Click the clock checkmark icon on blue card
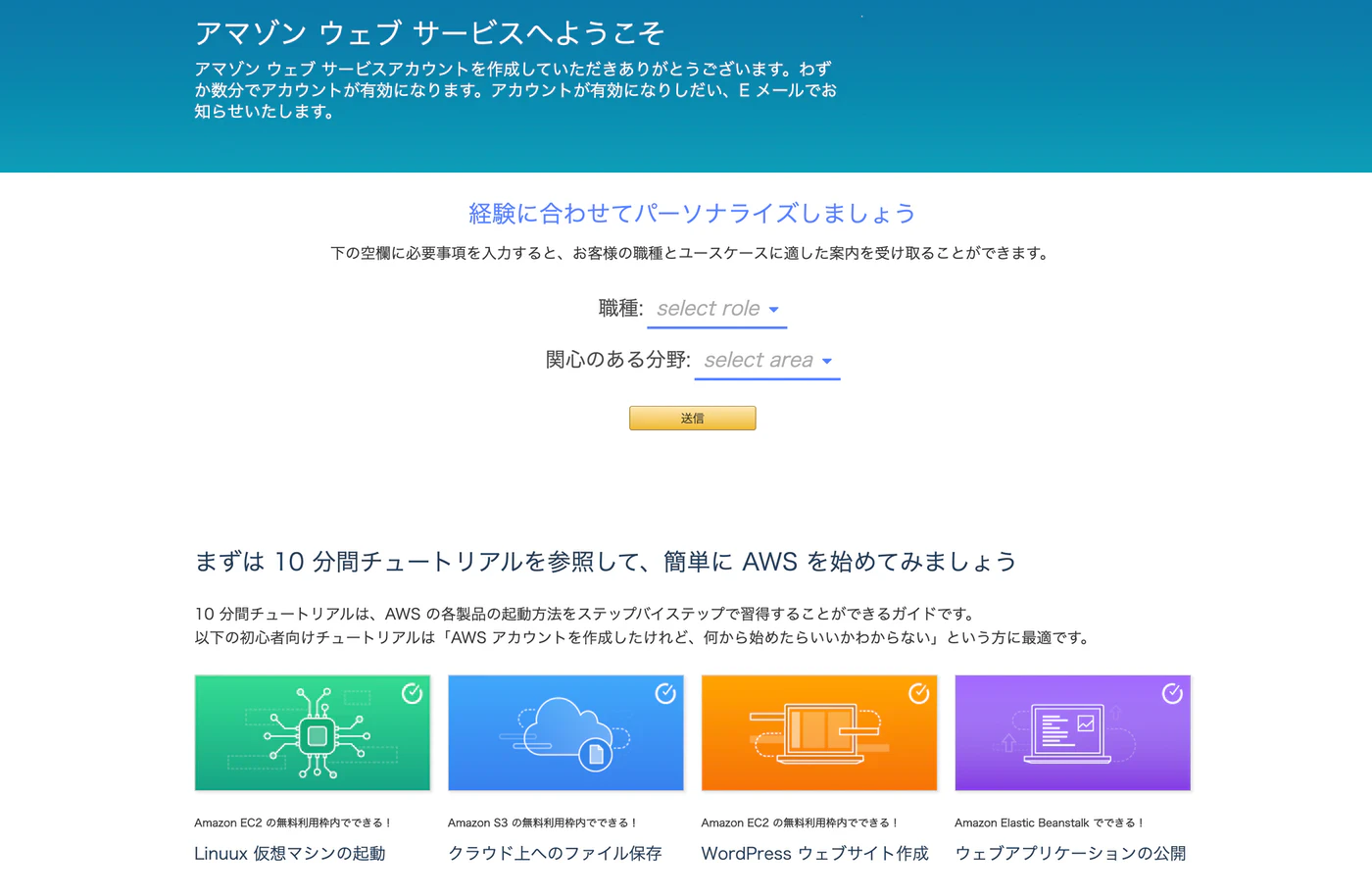Viewport: 1372px width, 896px height. click(665, 693)
